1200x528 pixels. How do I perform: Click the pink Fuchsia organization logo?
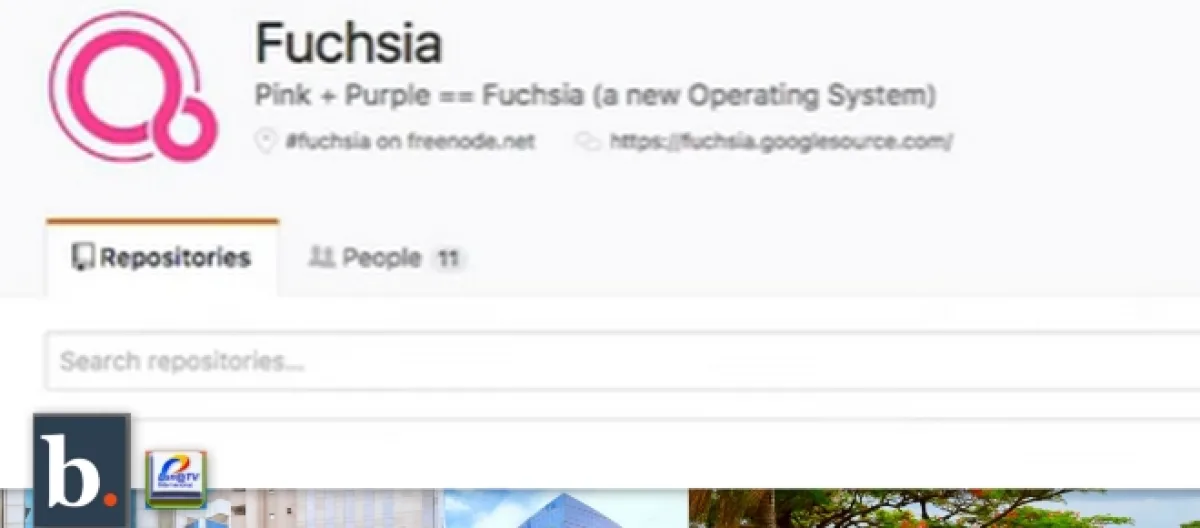133,88
